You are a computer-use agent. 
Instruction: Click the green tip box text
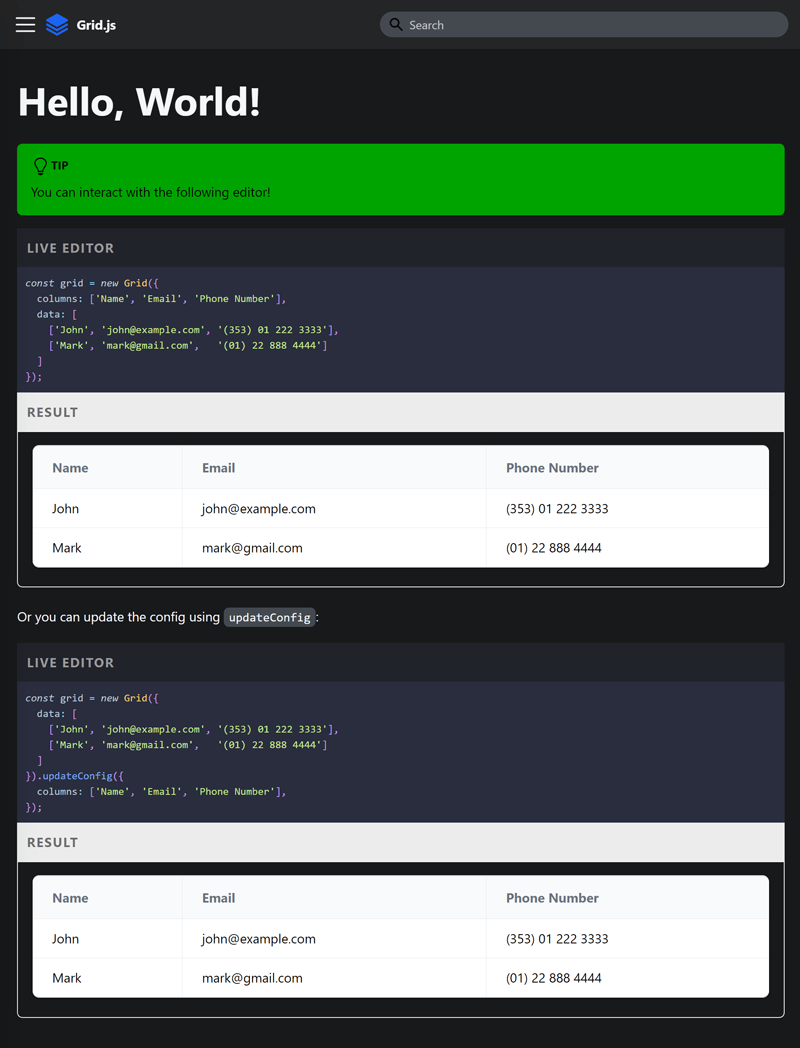click(150, 192)
